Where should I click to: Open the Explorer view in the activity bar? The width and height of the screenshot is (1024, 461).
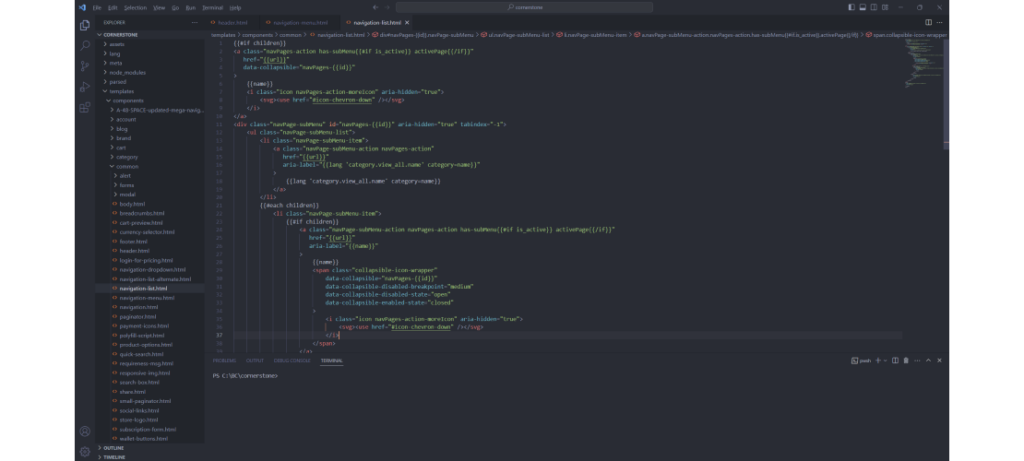tap(85, 25)
